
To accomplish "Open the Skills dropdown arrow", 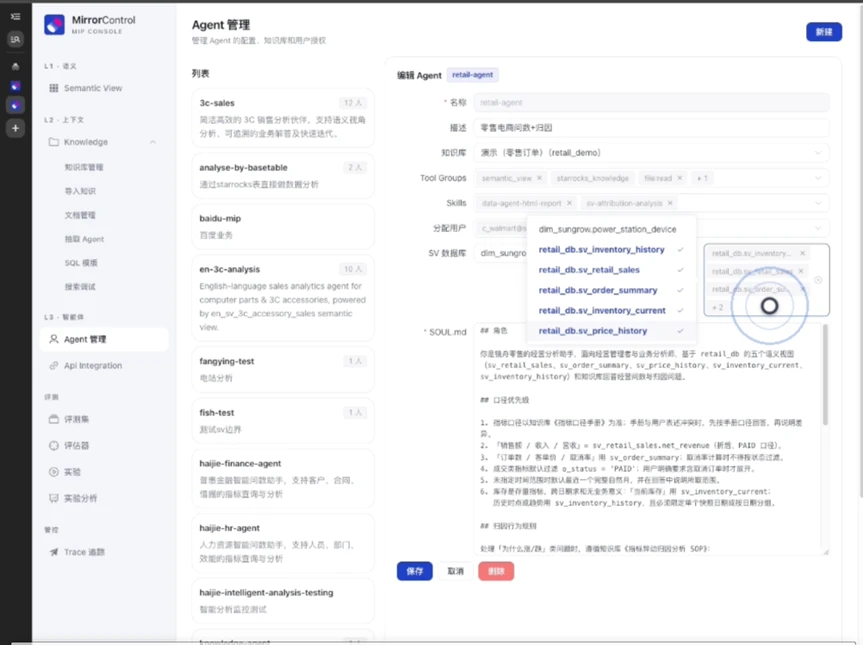I will [x=818, y=203].
